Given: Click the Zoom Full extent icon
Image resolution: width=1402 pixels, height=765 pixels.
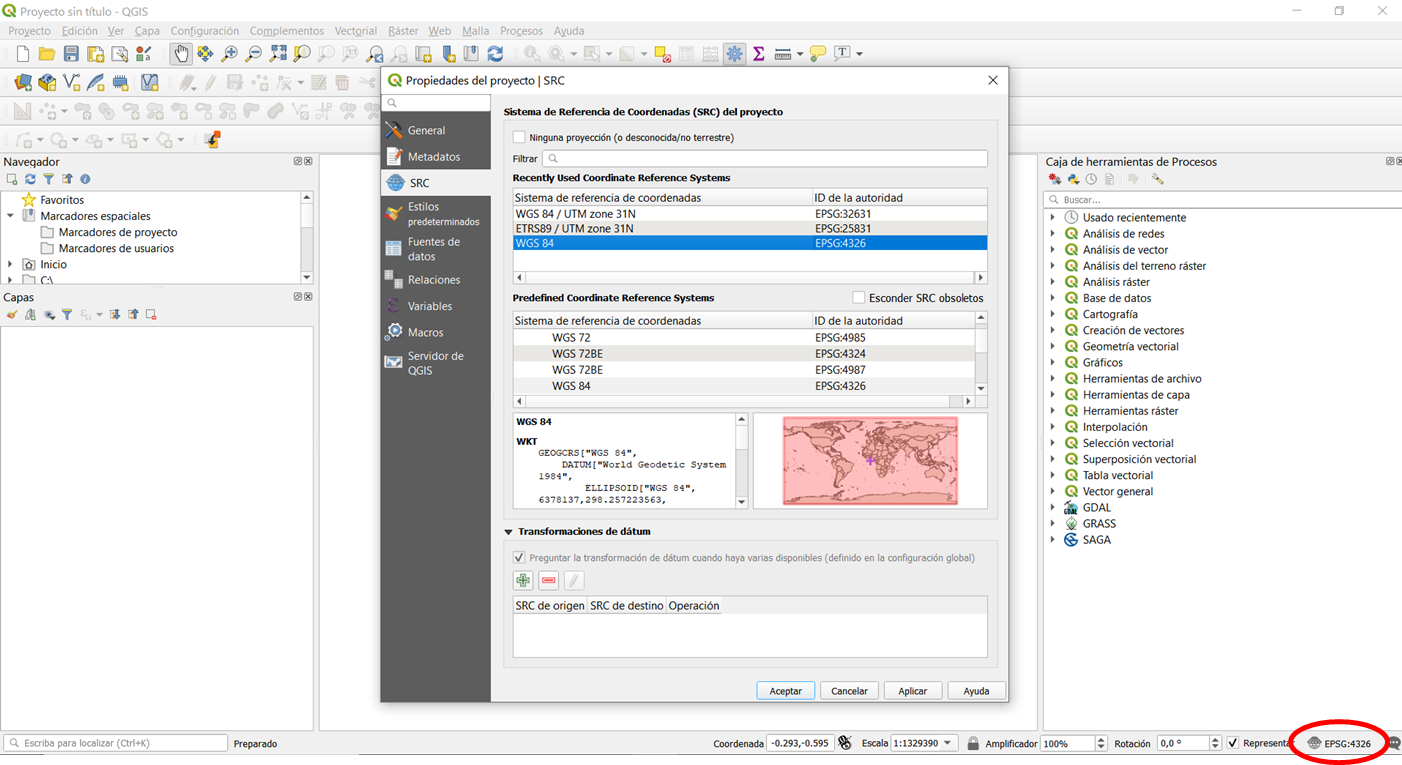Looking at the screenshot, I should tap(278, 54).
